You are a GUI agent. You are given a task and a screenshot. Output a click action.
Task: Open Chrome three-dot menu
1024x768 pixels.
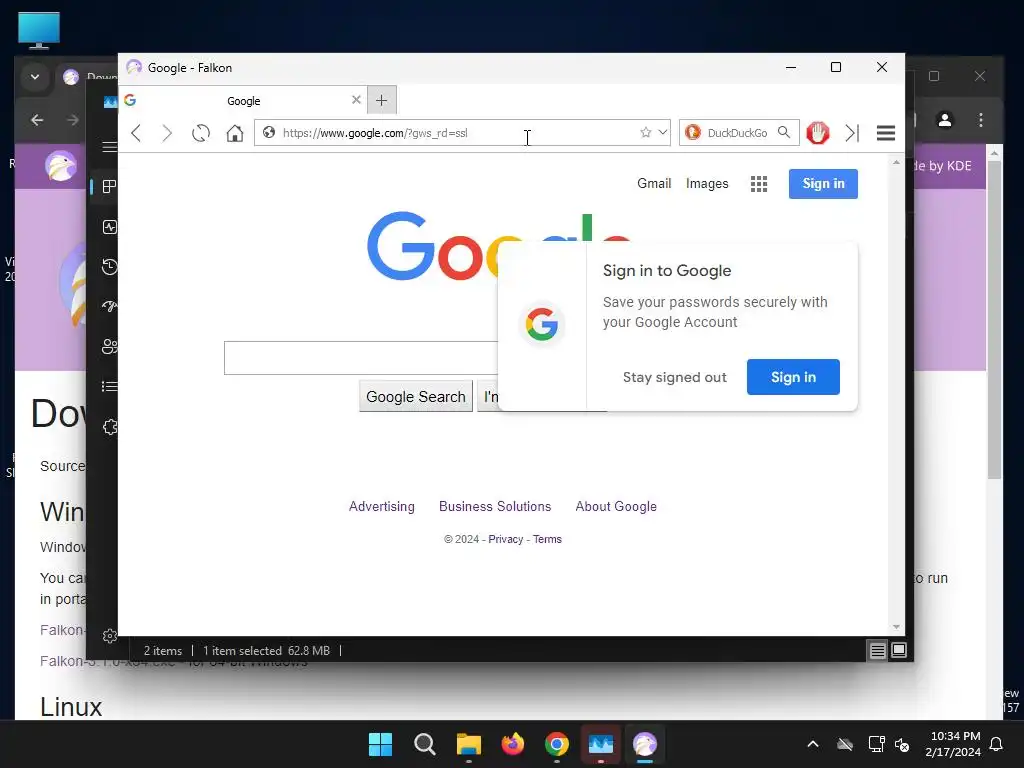[x=981, y=120]
